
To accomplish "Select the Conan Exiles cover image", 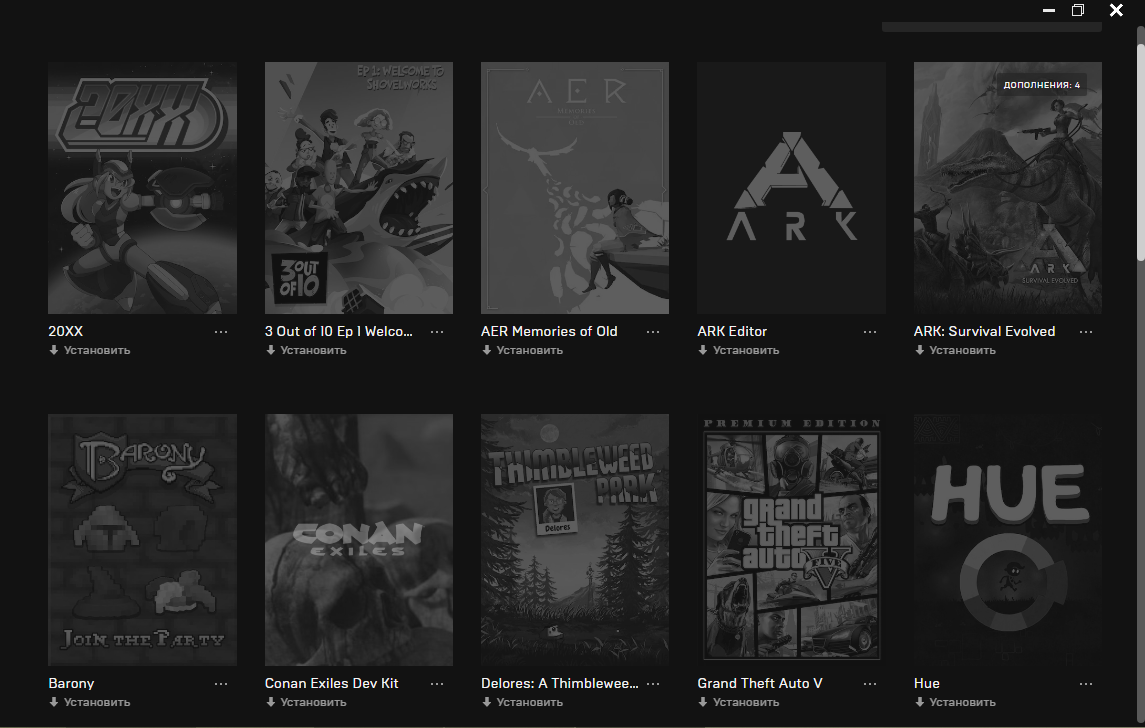I will [359, 540].
